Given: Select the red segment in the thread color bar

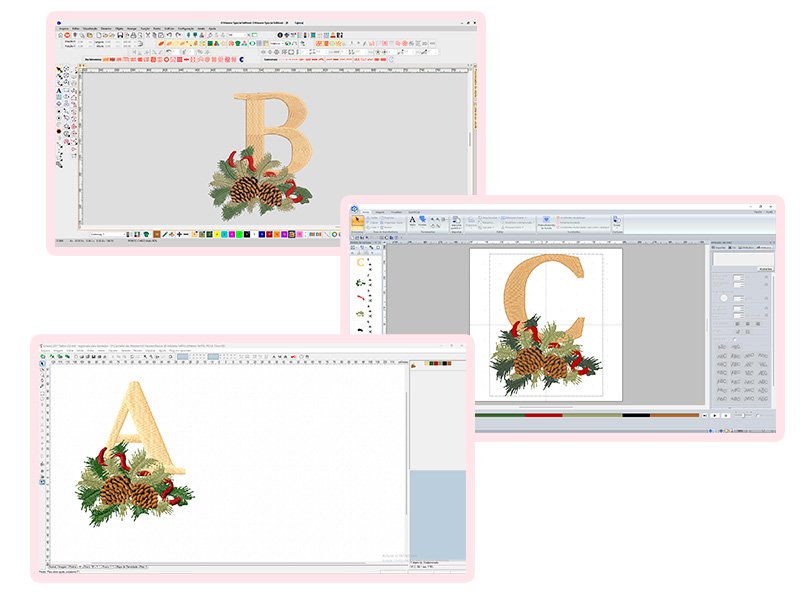Looking at the screenshot, I should [545, 415].
